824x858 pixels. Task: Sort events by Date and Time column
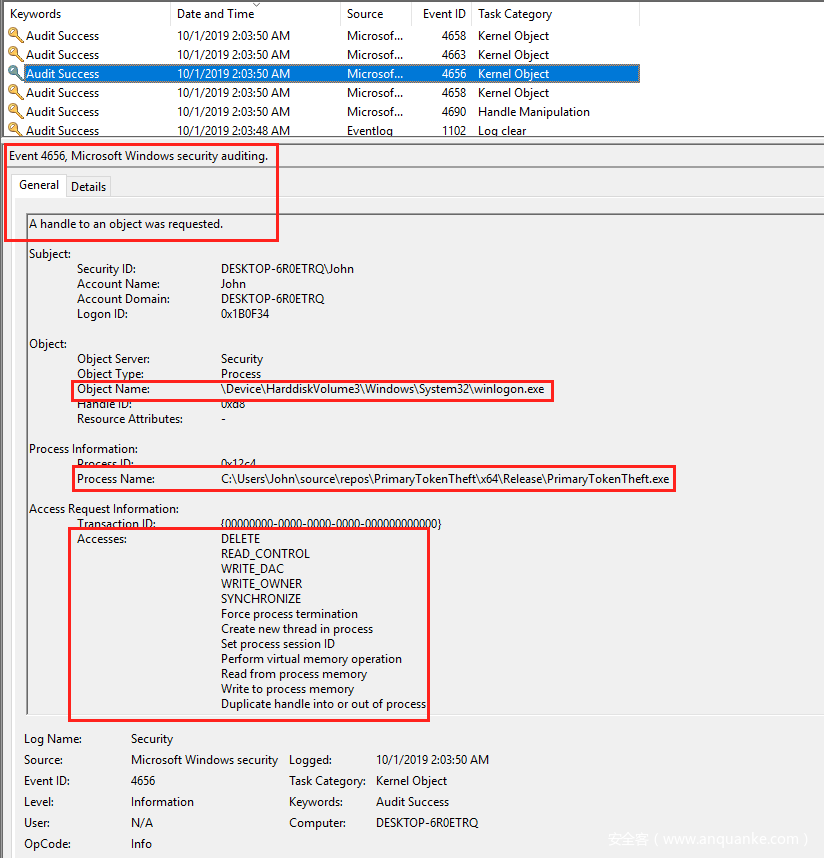(x=215, y=14)
